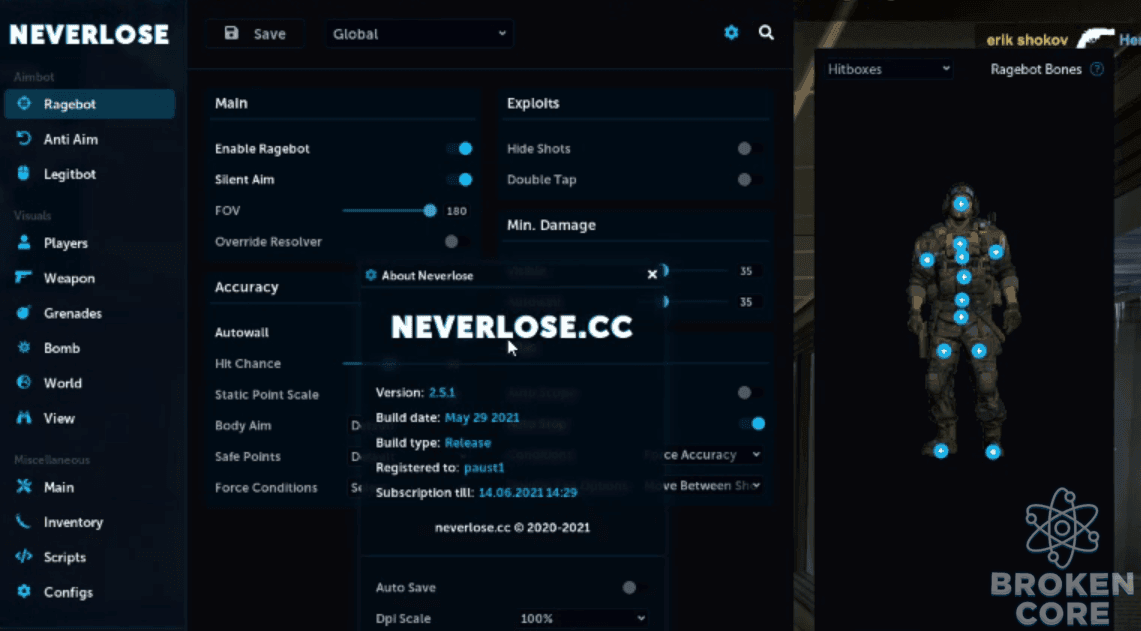Open the Ragebot section icon
Image resolution: width=1141 pixels, height=631 pixels.
coord(24,104)
